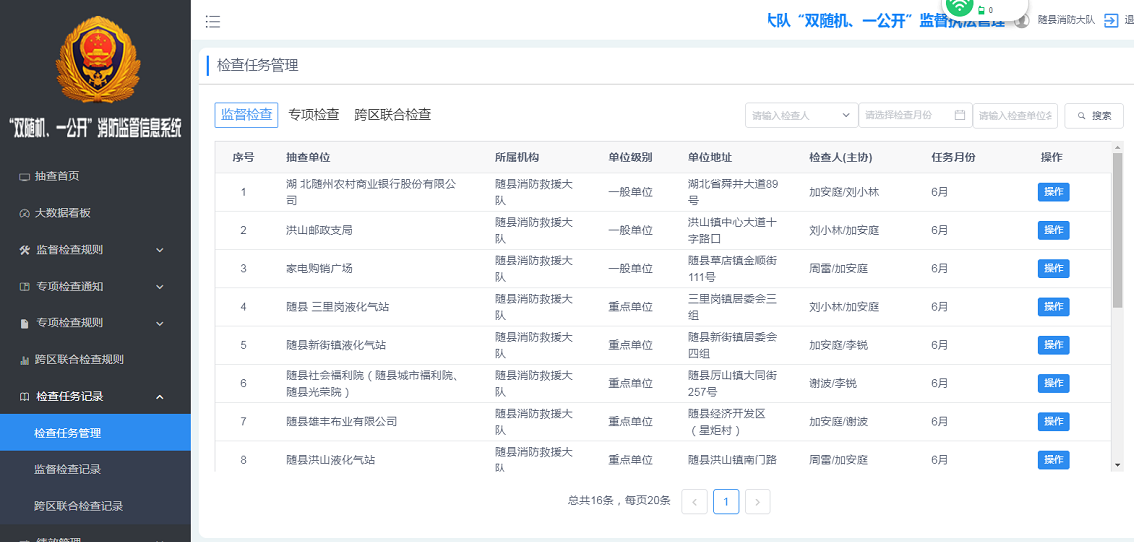Click tools icon beside 监督检查规则

[24, 250]
